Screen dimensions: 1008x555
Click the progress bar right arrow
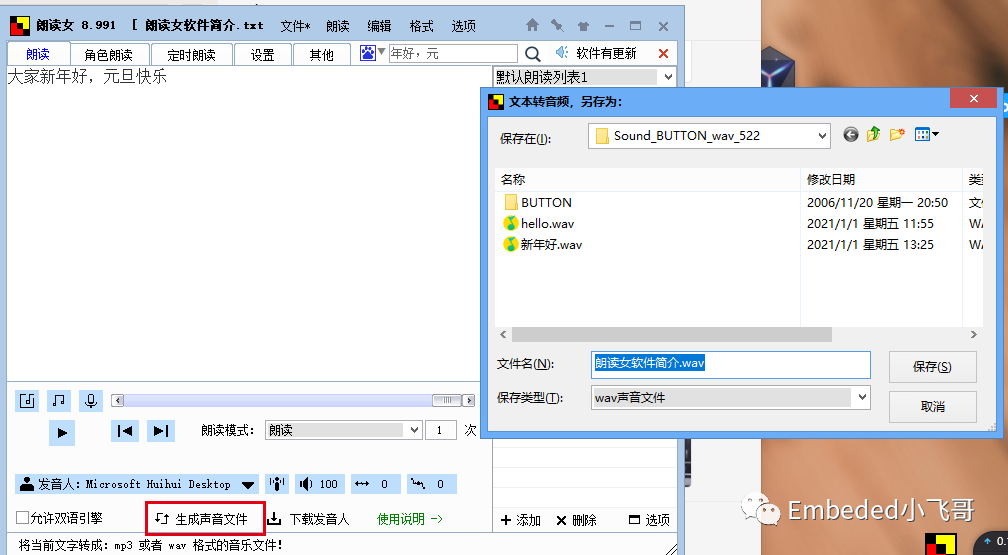tap(469, 400)
